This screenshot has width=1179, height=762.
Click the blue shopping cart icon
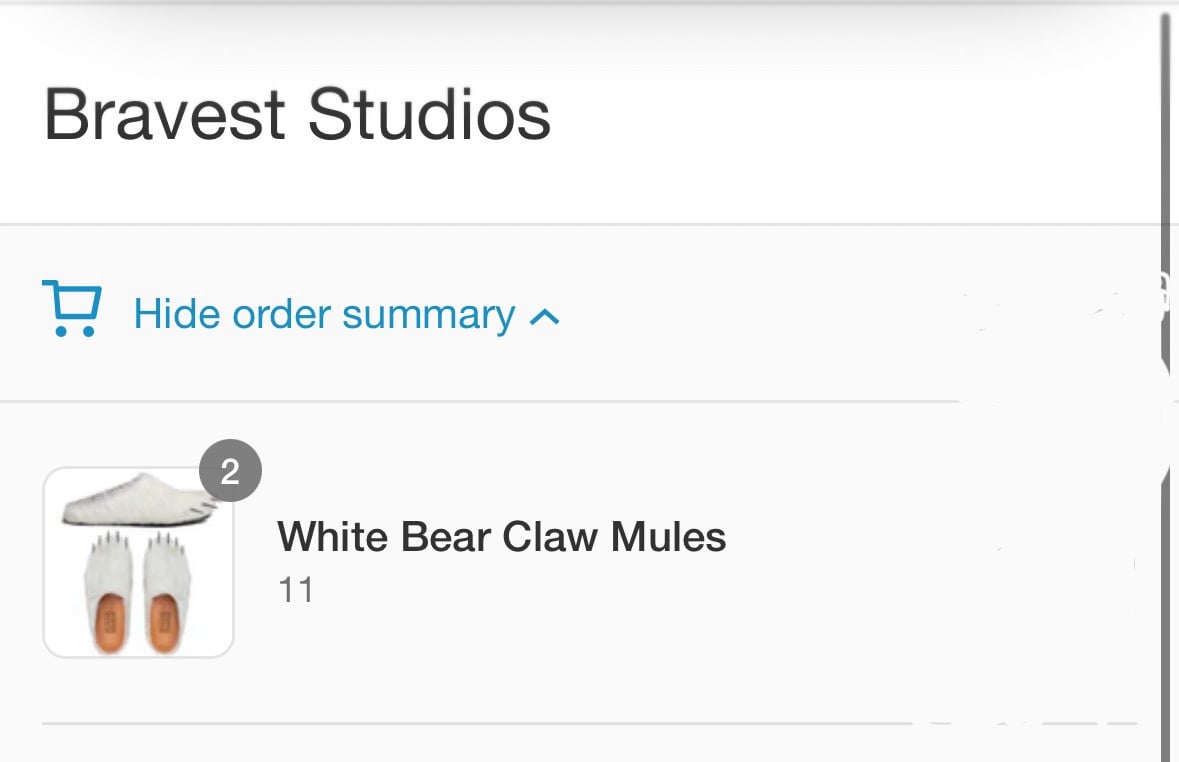click(72, 308)
